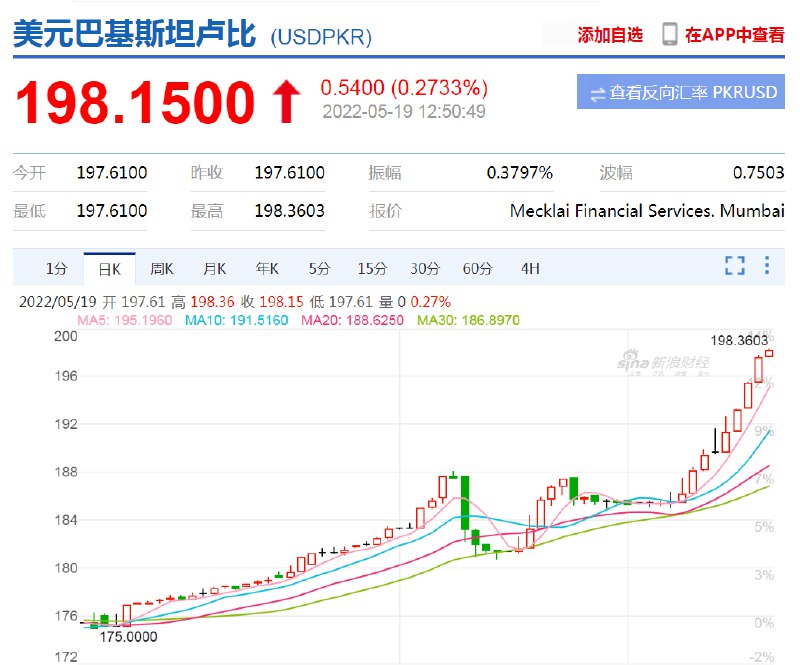Click Mecklai Financial Services. Mumbai quote source
Image resolution: width=800 pixels, height=665 pixels.
[x=647, y=210]
